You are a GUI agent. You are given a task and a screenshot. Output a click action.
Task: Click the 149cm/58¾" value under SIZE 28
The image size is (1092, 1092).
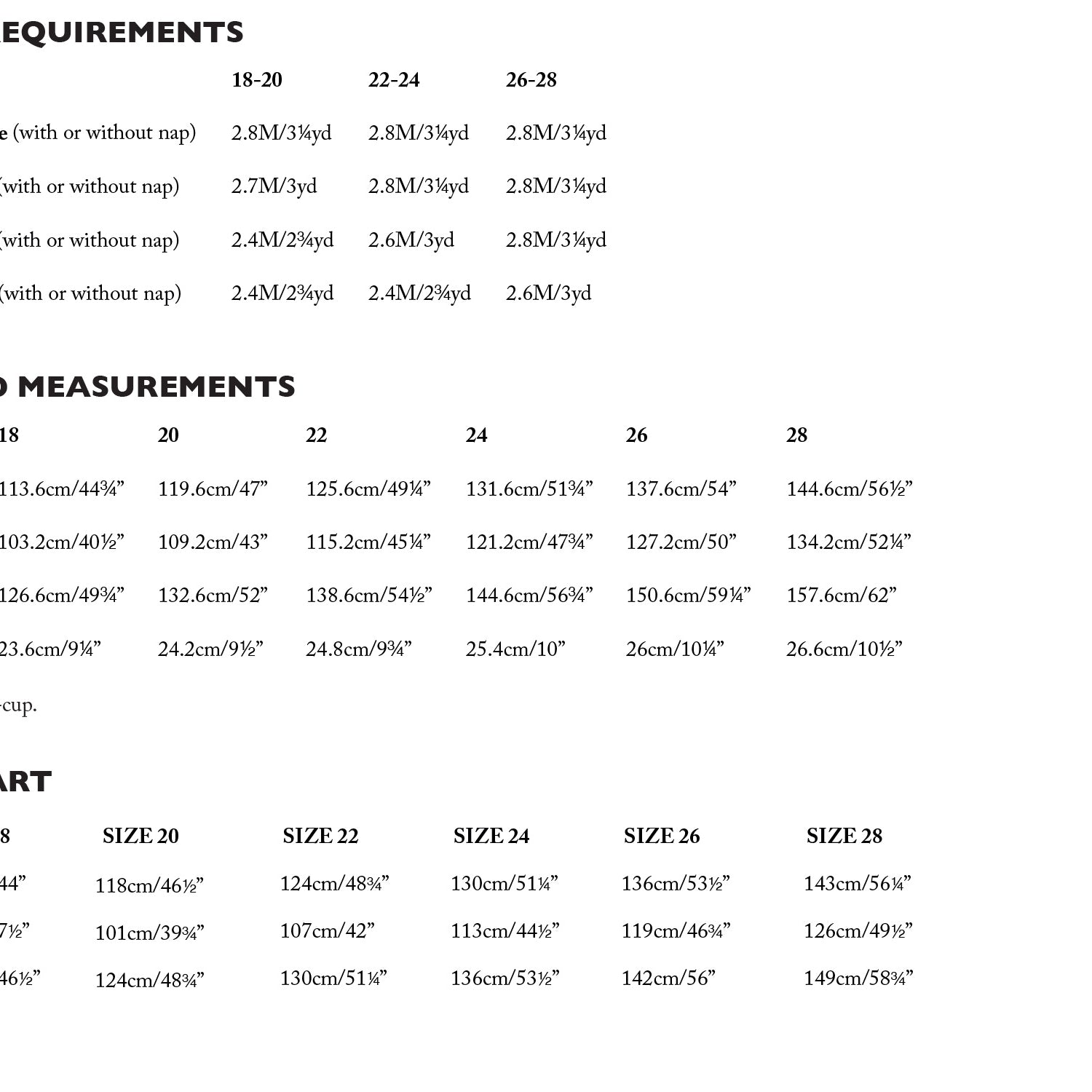(858, 978)
